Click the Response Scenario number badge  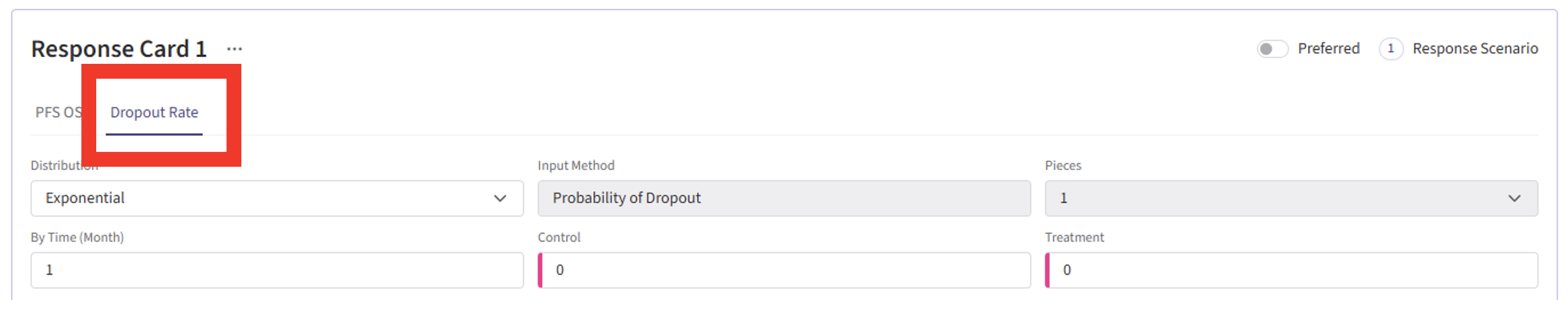(1390, 49)
